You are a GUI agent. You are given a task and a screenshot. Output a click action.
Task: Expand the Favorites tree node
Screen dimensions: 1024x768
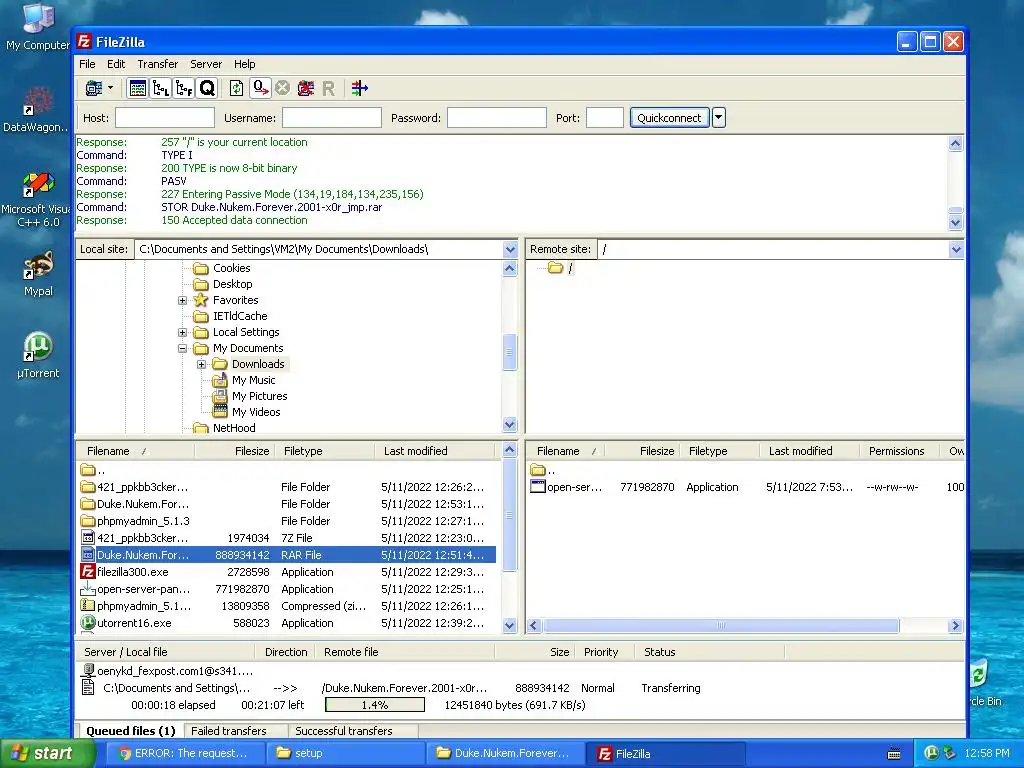click(182, 300)
